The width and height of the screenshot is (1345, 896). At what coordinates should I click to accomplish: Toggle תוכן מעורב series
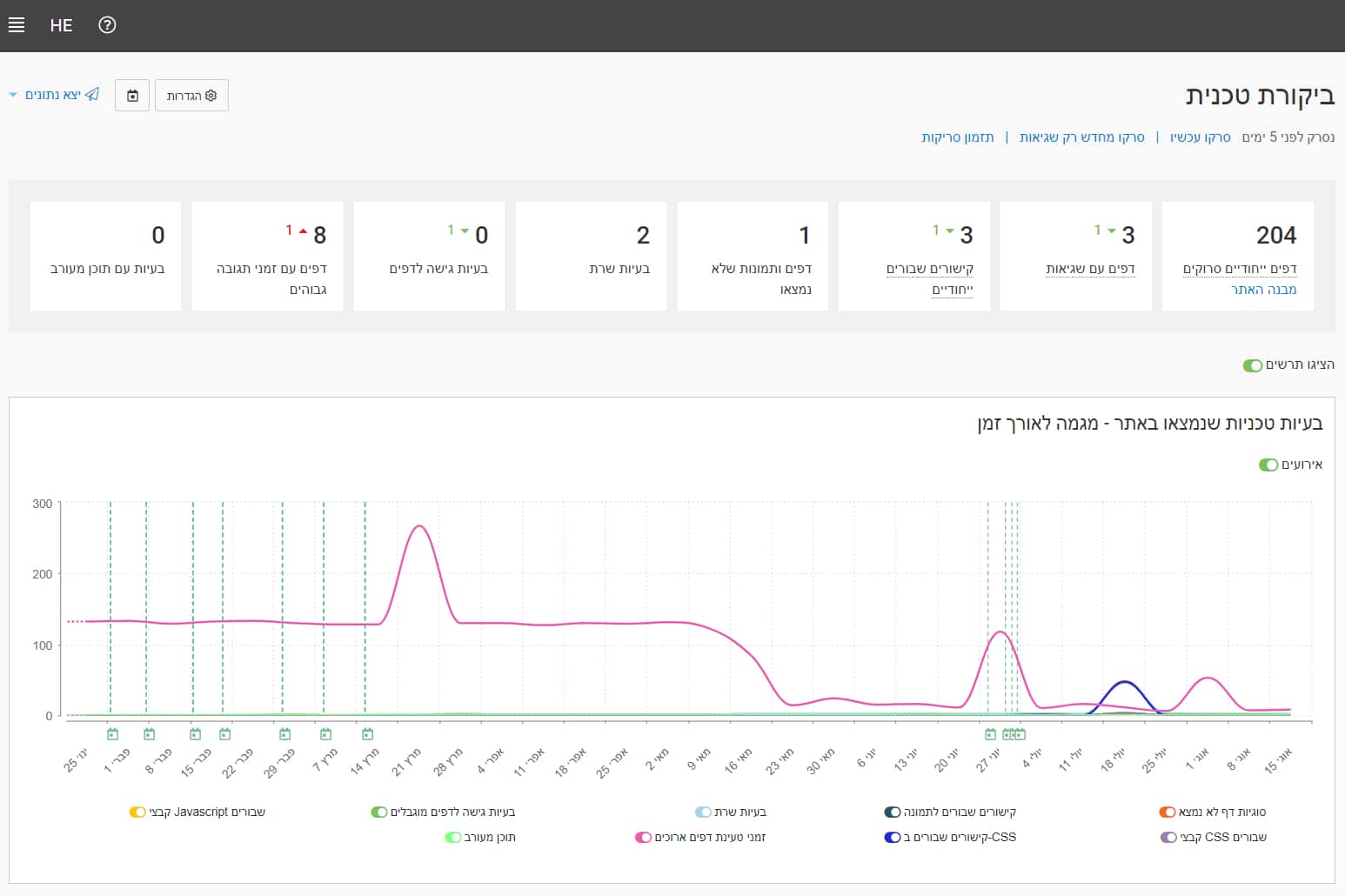pyautogui.click(x=453, y=838)
